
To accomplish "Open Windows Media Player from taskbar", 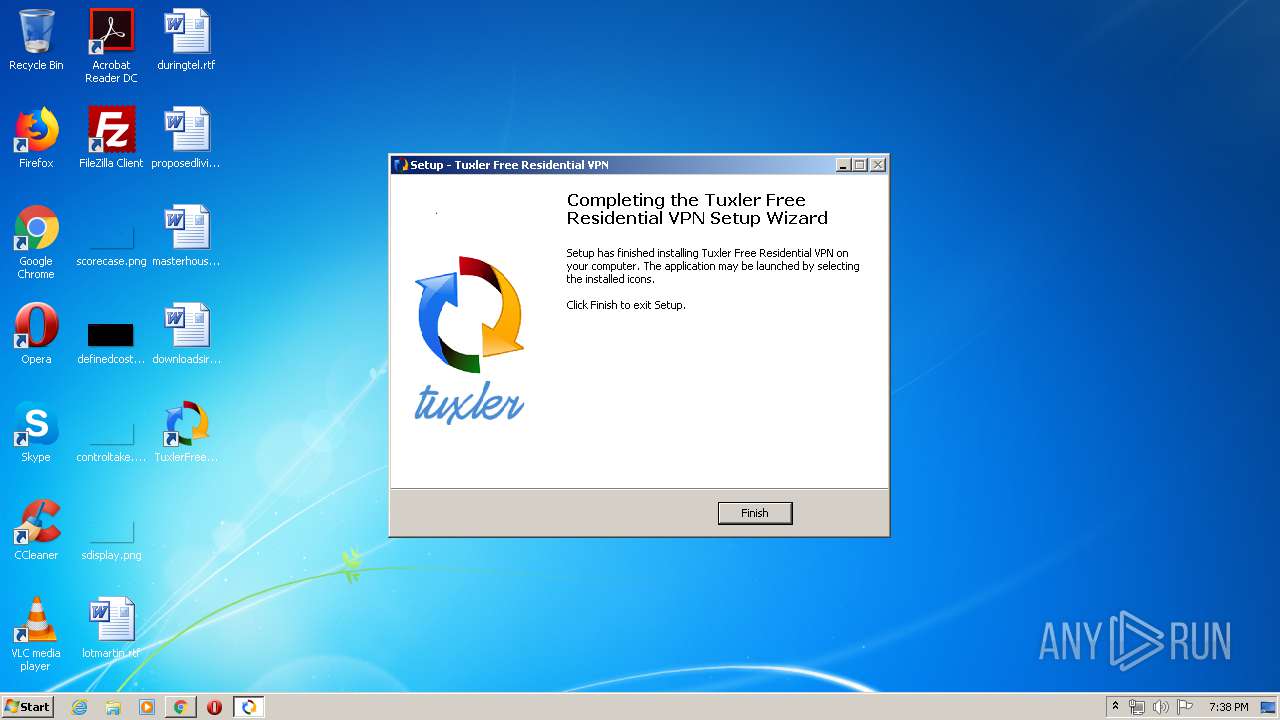I will tap(147, 707).
